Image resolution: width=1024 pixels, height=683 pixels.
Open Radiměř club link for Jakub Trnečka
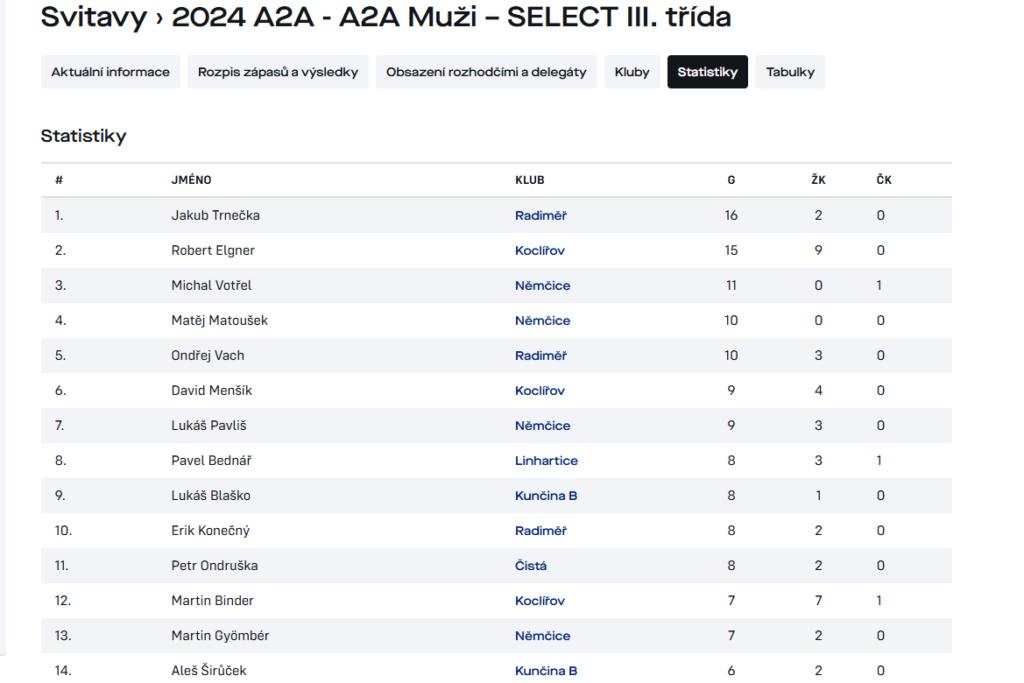(x=541, y=215)
